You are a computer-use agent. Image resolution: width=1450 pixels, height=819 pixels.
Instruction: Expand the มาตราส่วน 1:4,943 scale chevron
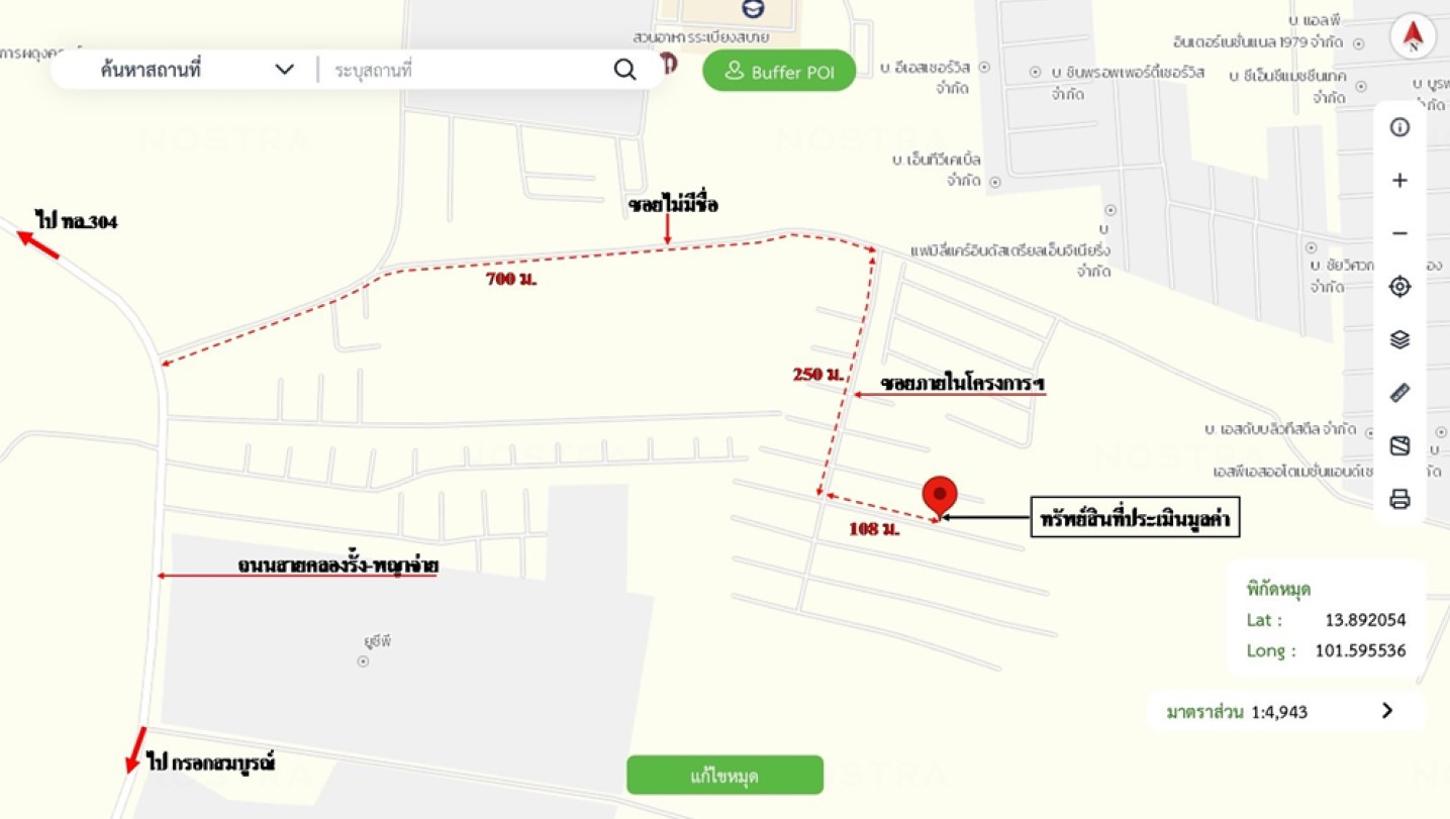1387,711
